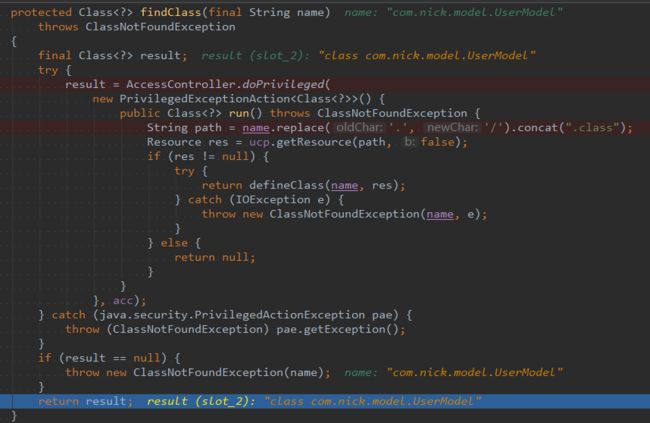
Task: Click the italic doPrivileged method call
Action: click(x=283, y=85)
